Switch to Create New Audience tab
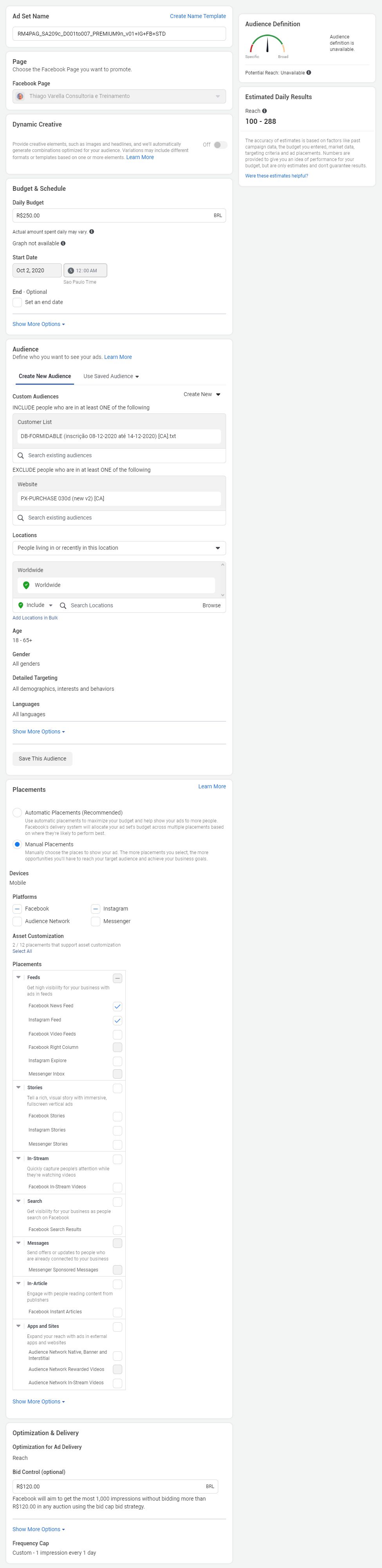382x1568 pixels. point(44,376)
